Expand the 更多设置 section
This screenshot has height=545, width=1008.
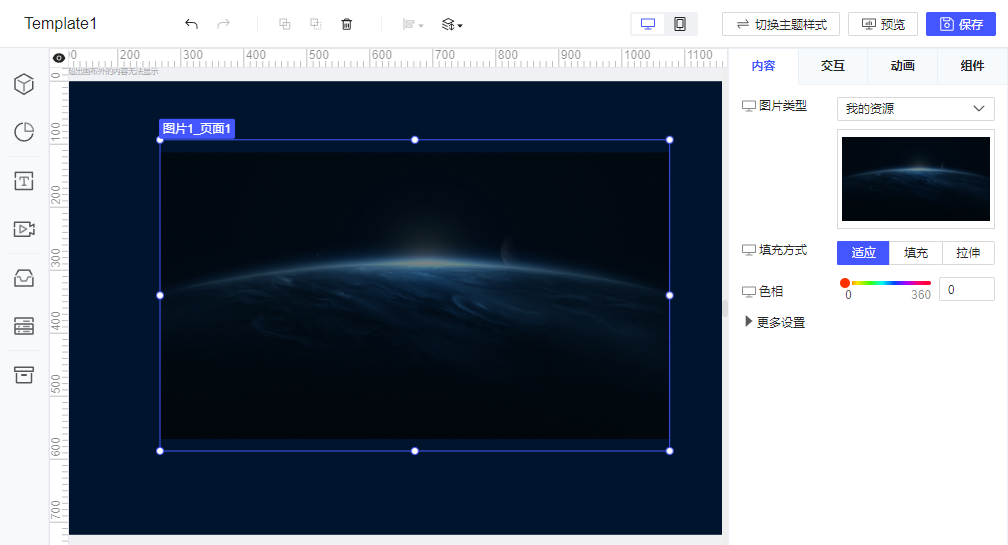pyautogui.click(x=775, y=322)
